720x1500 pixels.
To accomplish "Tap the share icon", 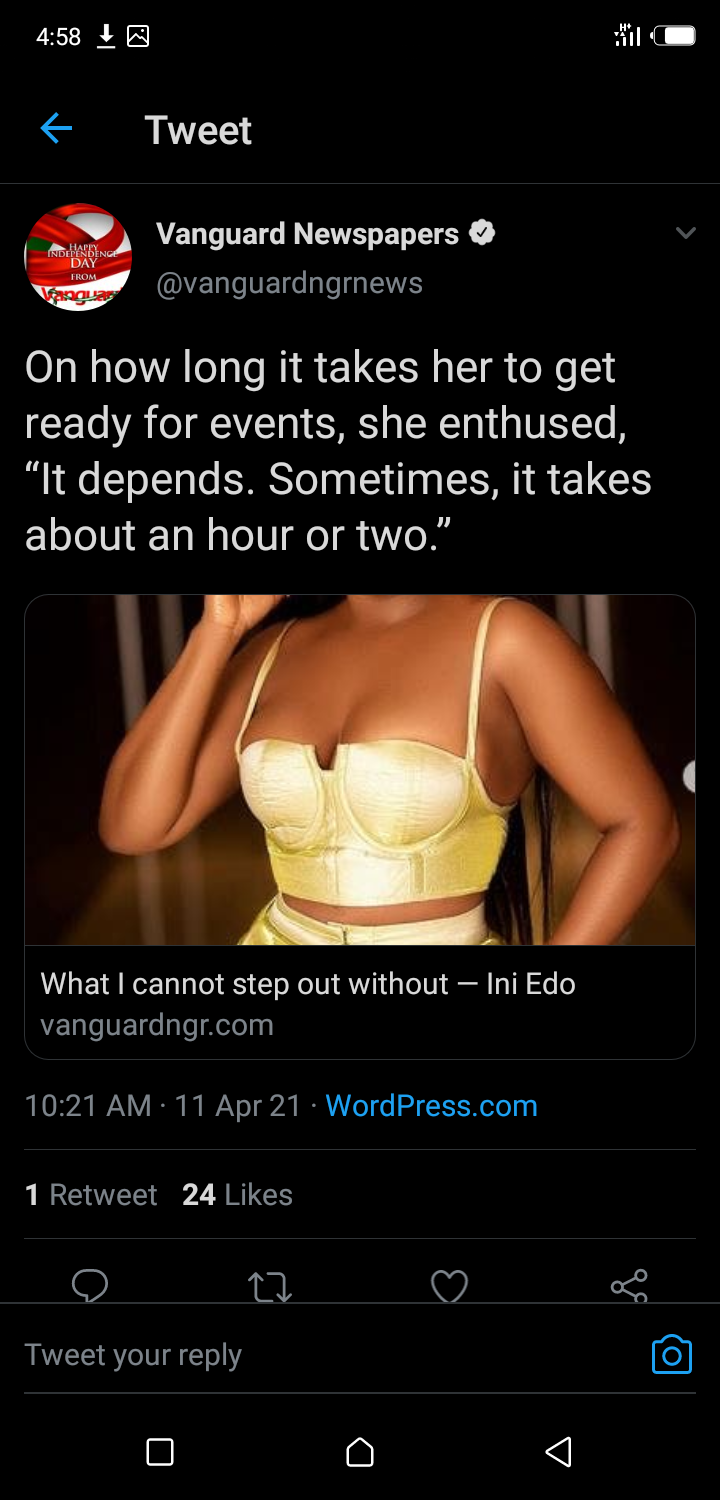I will point(629,1285).
